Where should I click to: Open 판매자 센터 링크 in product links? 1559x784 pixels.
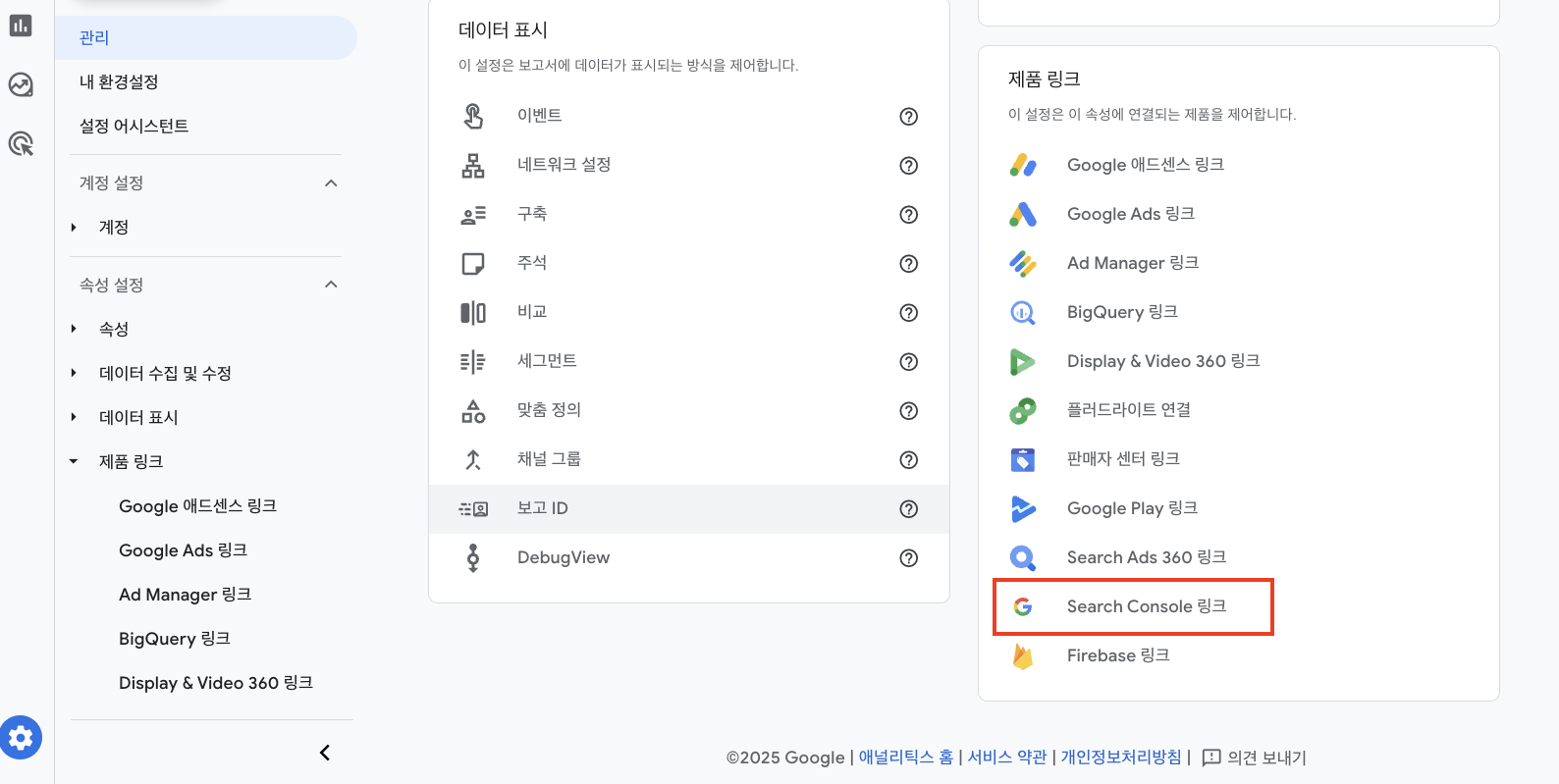point(1123,459)
